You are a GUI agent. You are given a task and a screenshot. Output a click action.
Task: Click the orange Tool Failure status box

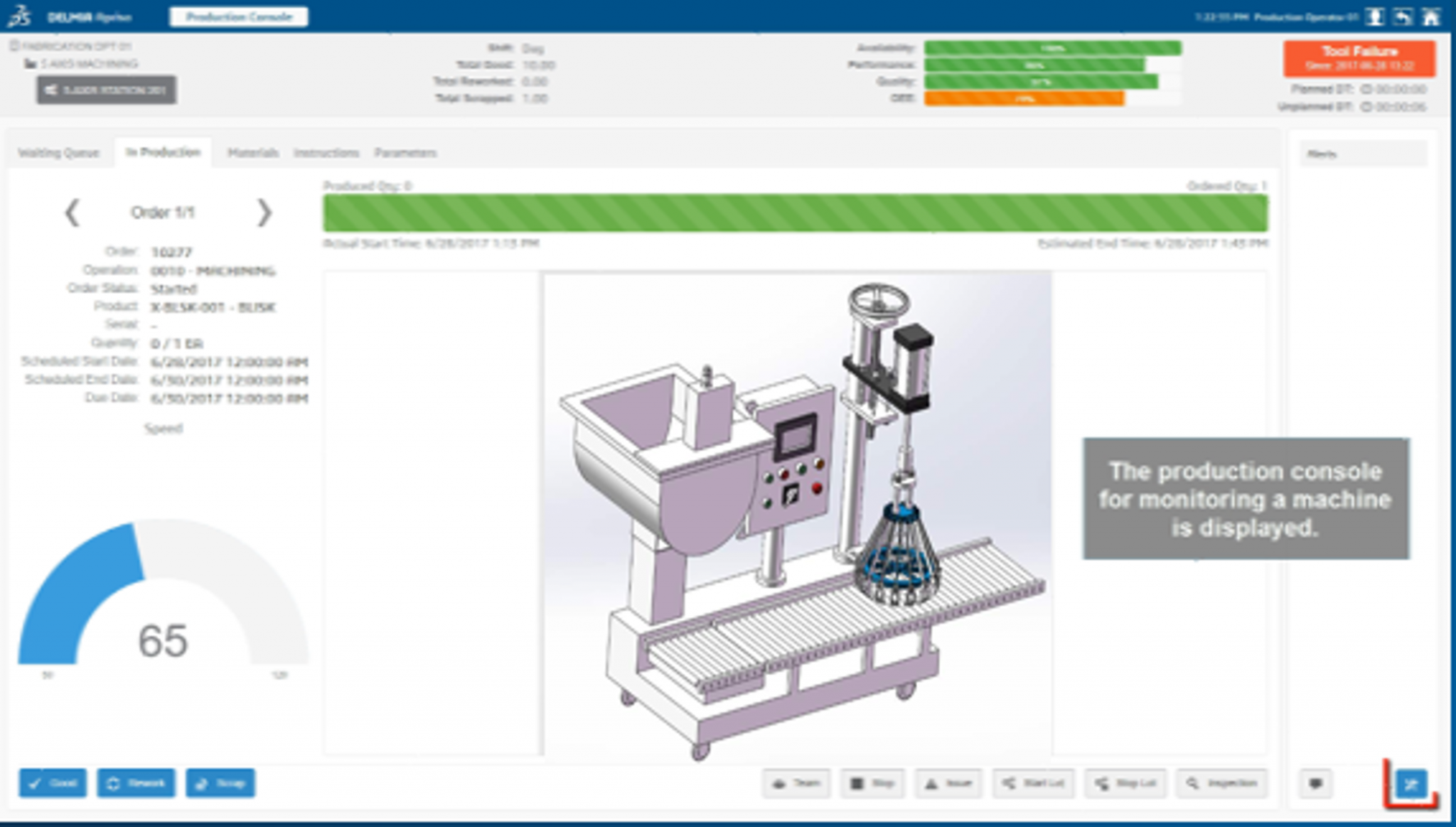[1359, 58]
